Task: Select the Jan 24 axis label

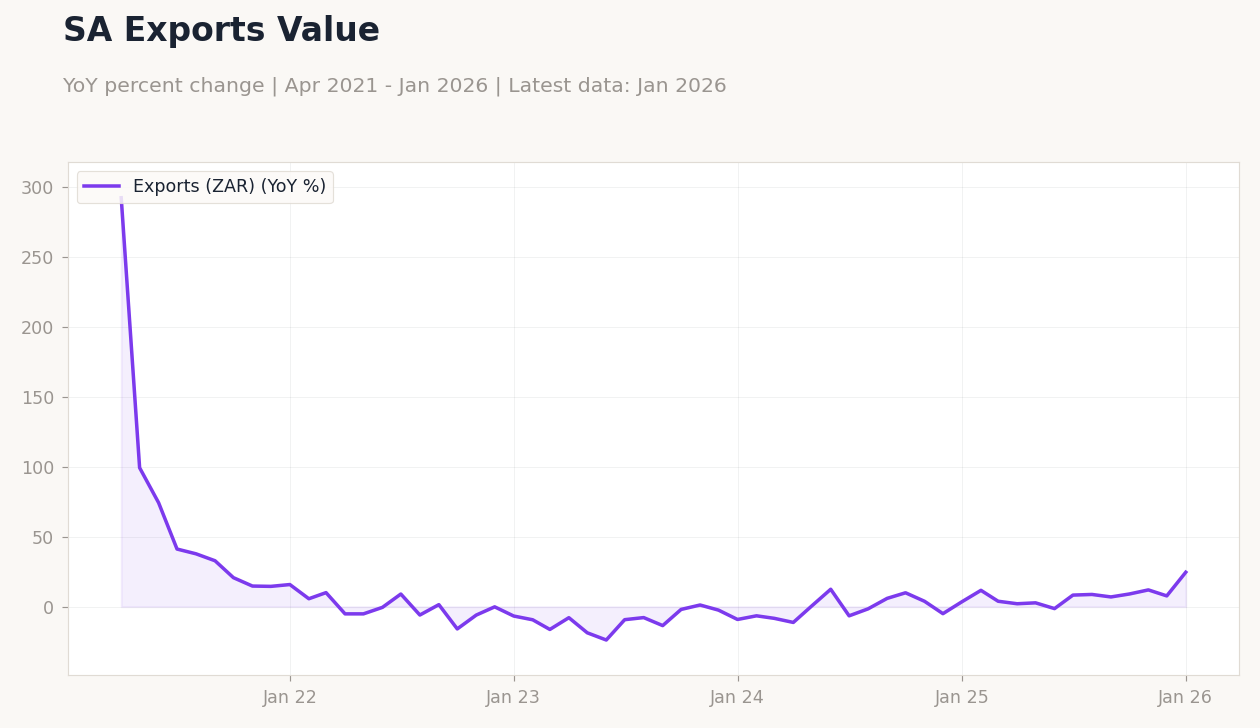Action: point(737,697)
